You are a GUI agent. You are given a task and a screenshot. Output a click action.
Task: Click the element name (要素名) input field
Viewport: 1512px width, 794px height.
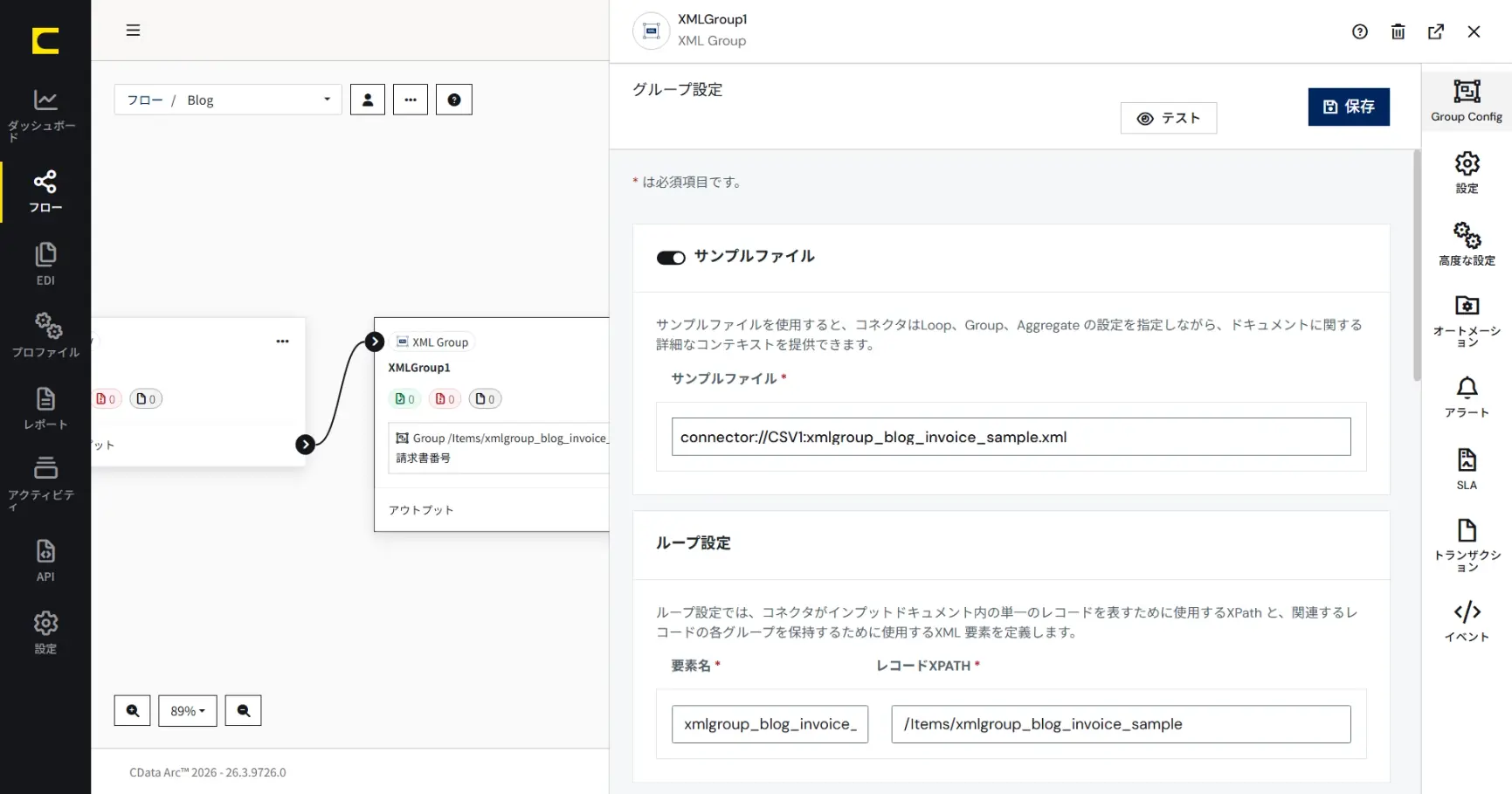770,724
